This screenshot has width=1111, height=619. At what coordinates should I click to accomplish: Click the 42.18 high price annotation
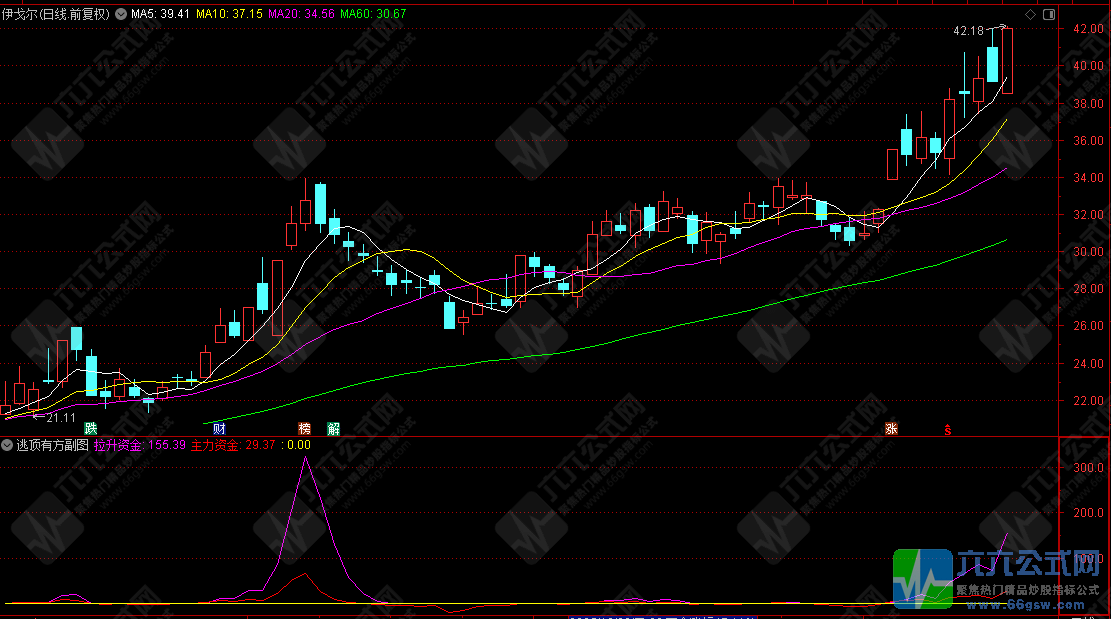pyautogui.click(x=968, y=31)
